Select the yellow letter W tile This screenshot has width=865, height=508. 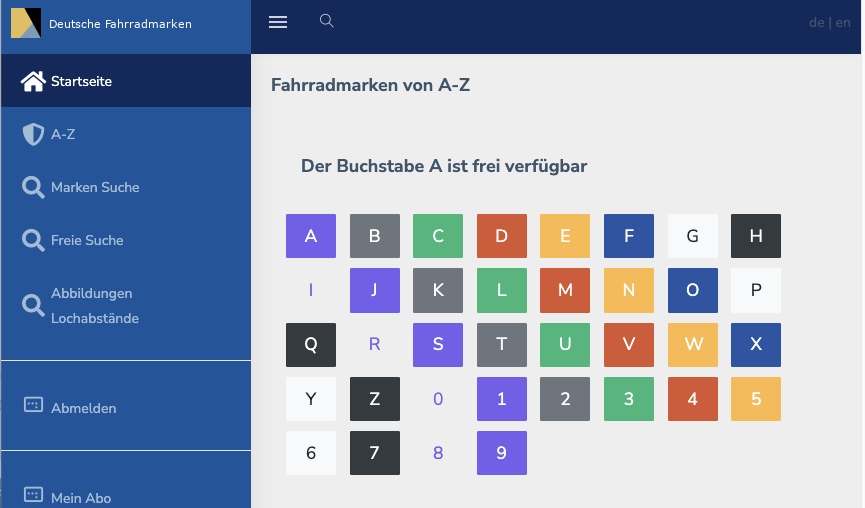(693, 344)
